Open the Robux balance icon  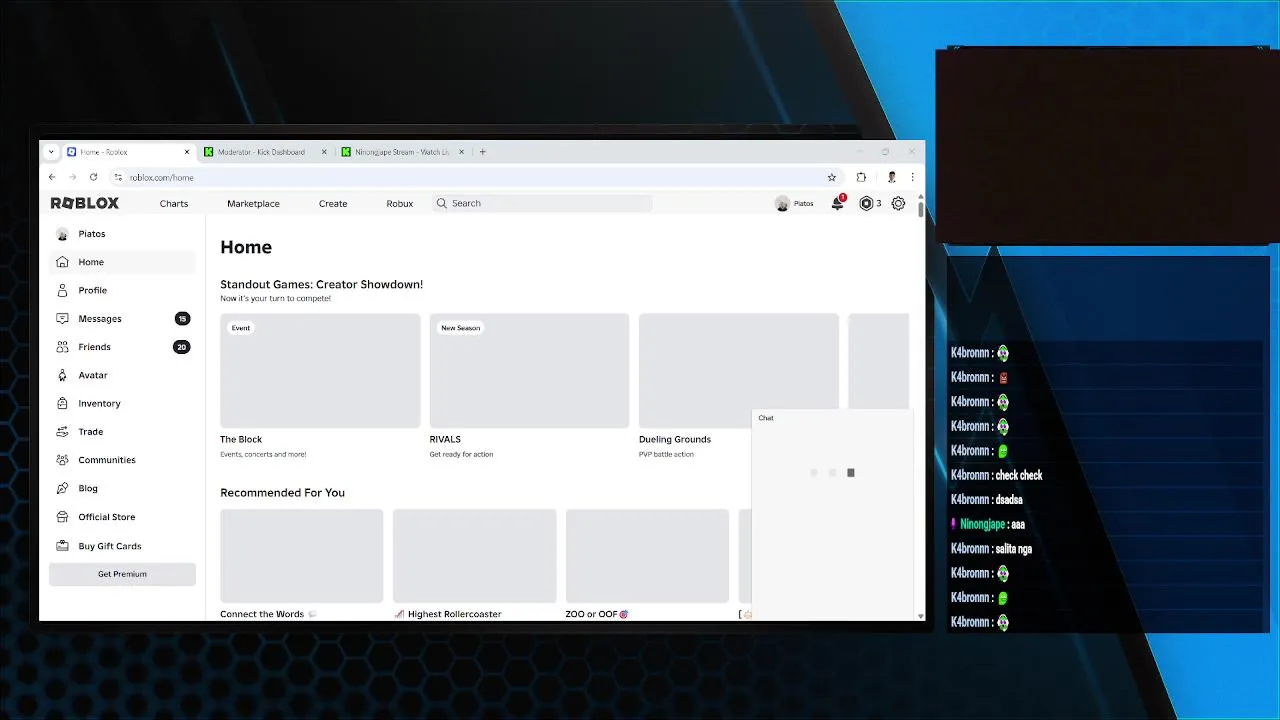click(866, 203)
